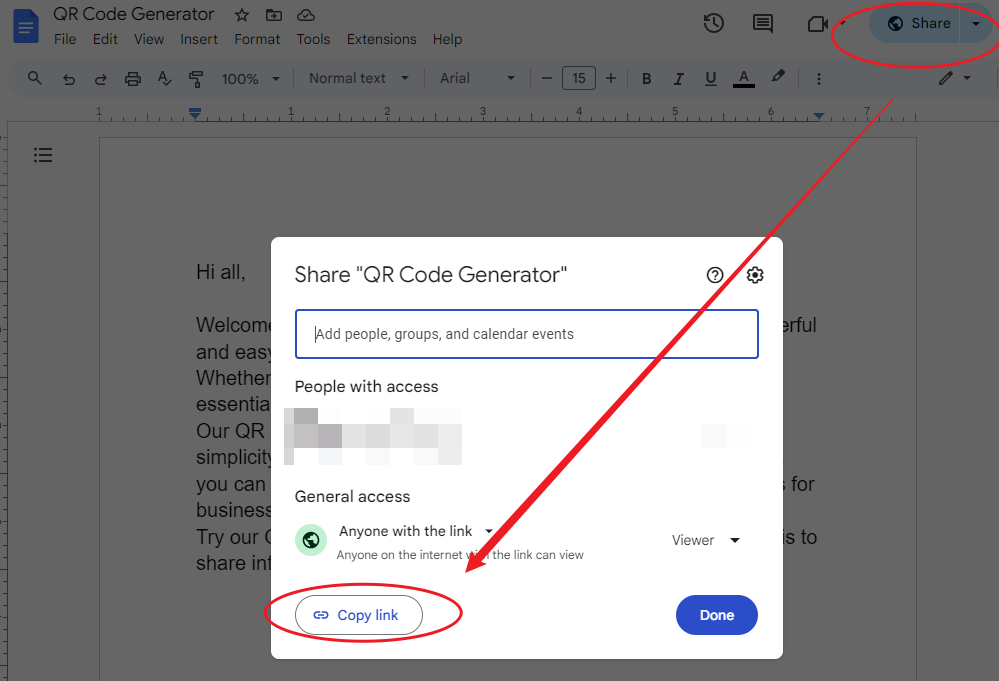The width and height of the screenshot is (999, 681).
Task: Open the Tools menu
Action: (x=313, y=39)
